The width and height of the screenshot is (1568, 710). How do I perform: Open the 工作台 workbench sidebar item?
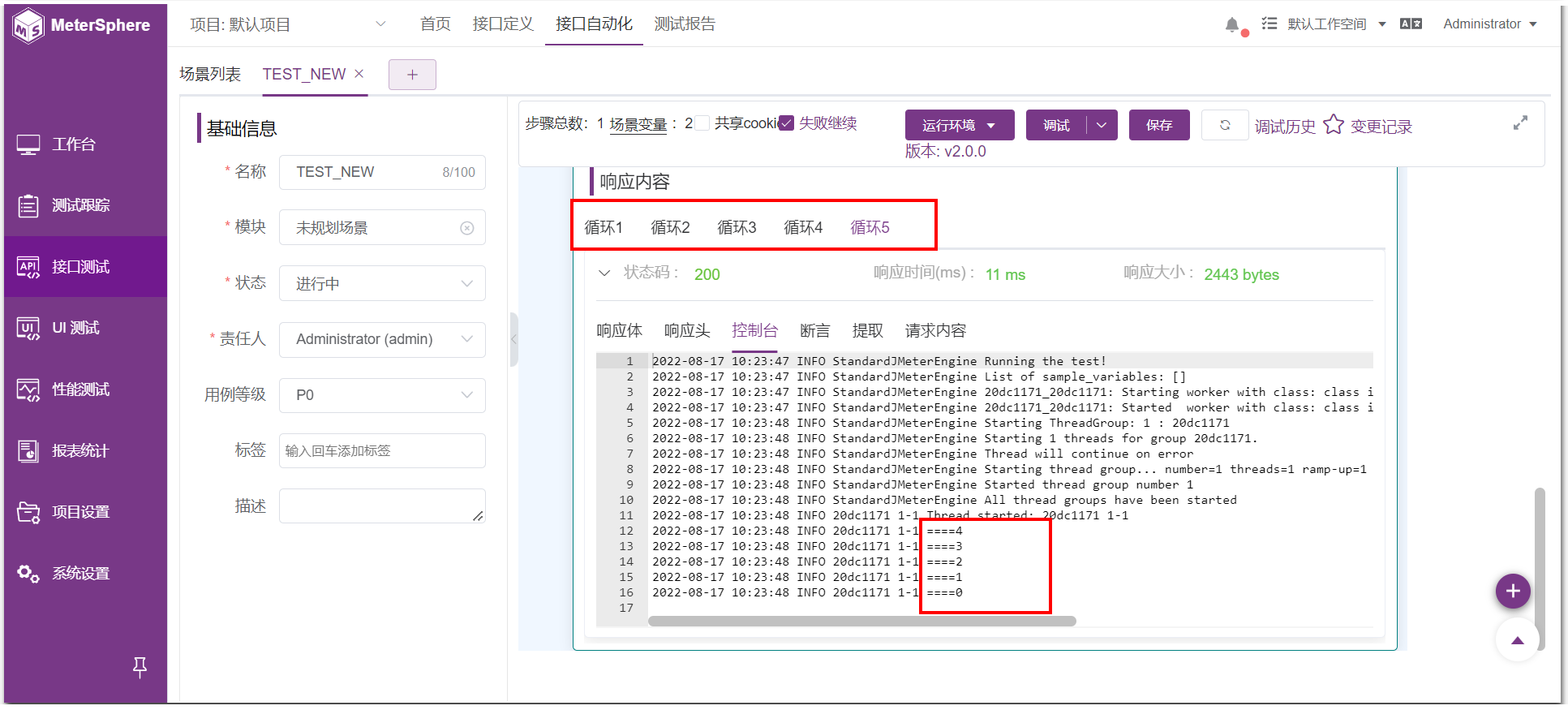(x=85, y=144)
